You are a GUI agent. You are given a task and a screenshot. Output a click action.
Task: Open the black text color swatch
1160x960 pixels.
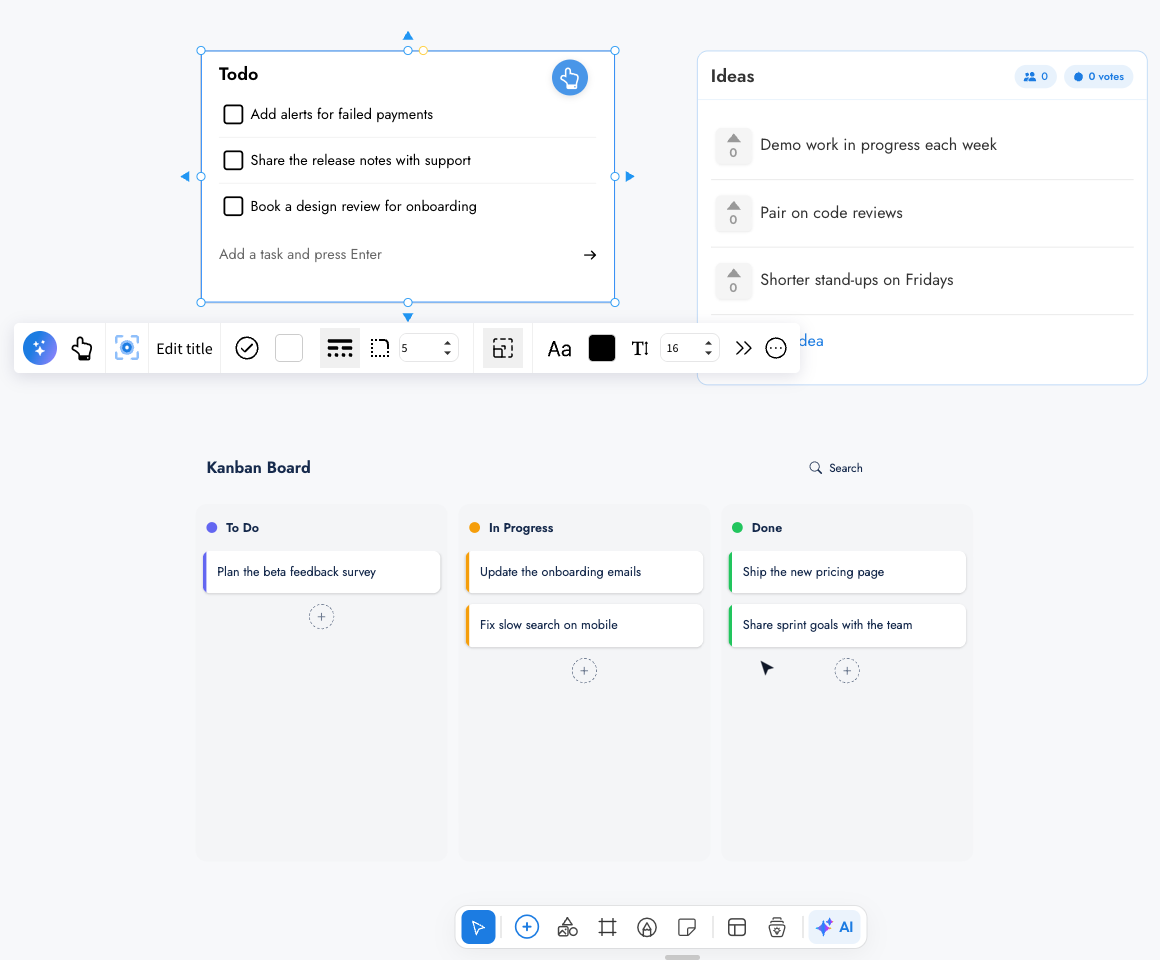pyautogui.click(x=601, y=348)
